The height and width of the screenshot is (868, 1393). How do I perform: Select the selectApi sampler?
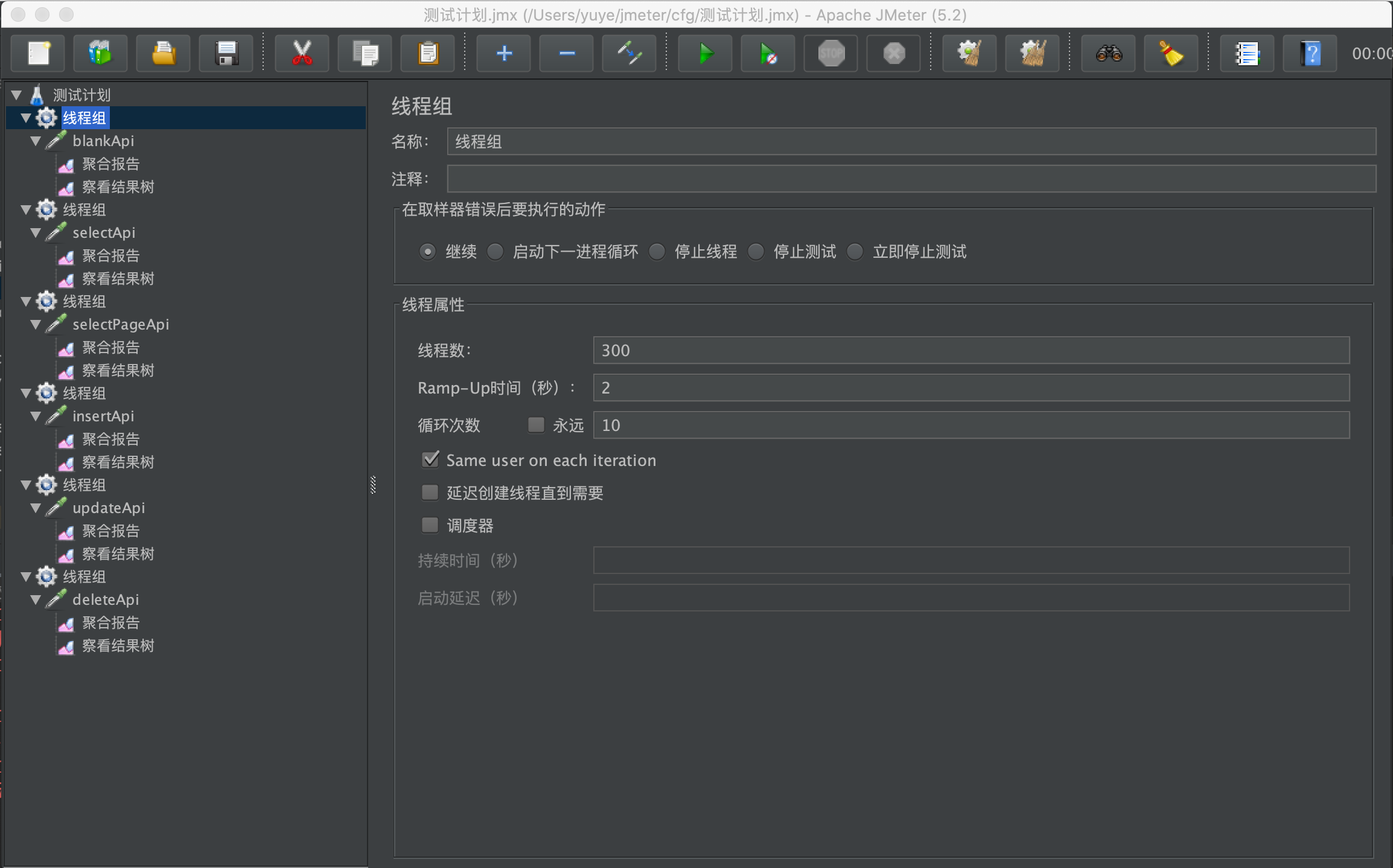[104, 232]
